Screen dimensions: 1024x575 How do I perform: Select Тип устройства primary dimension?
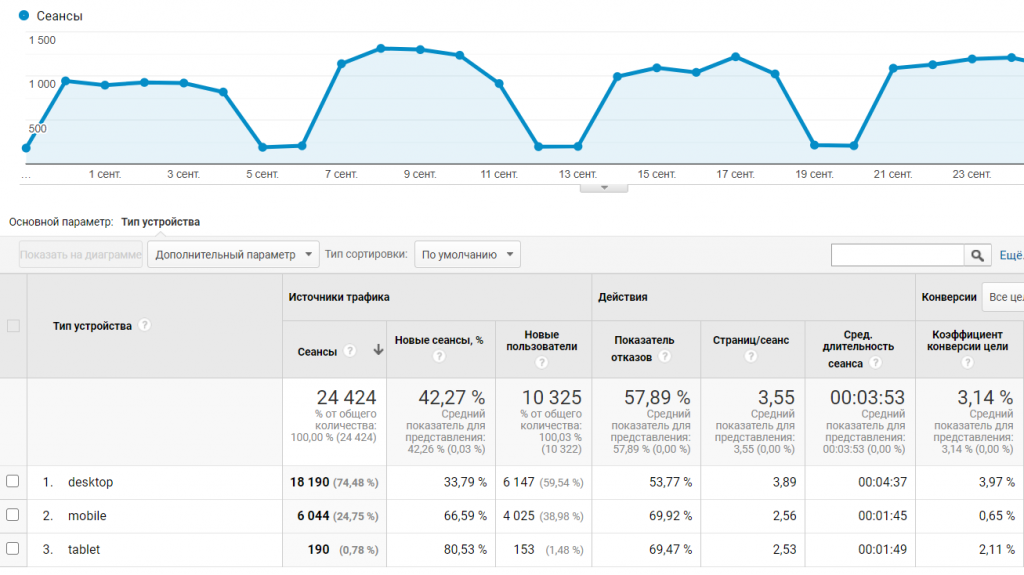[x=160, y=222]
